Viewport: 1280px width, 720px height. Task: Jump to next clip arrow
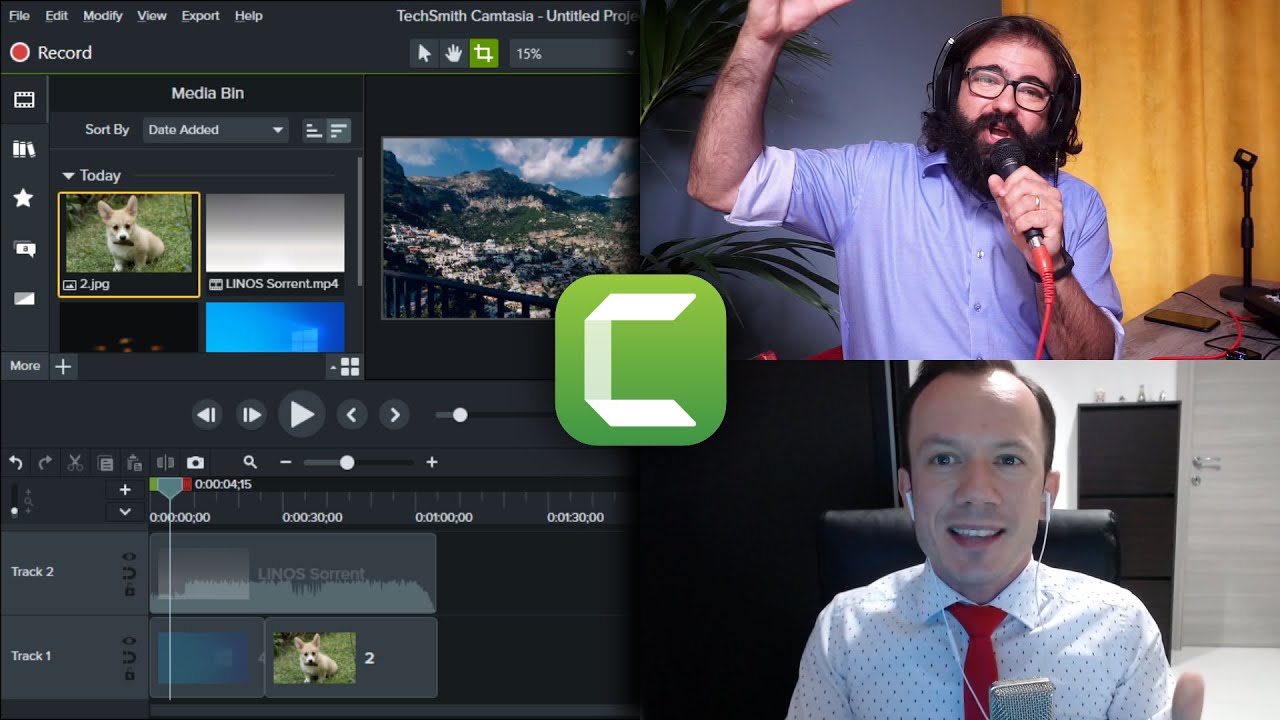tap(395, 415)
